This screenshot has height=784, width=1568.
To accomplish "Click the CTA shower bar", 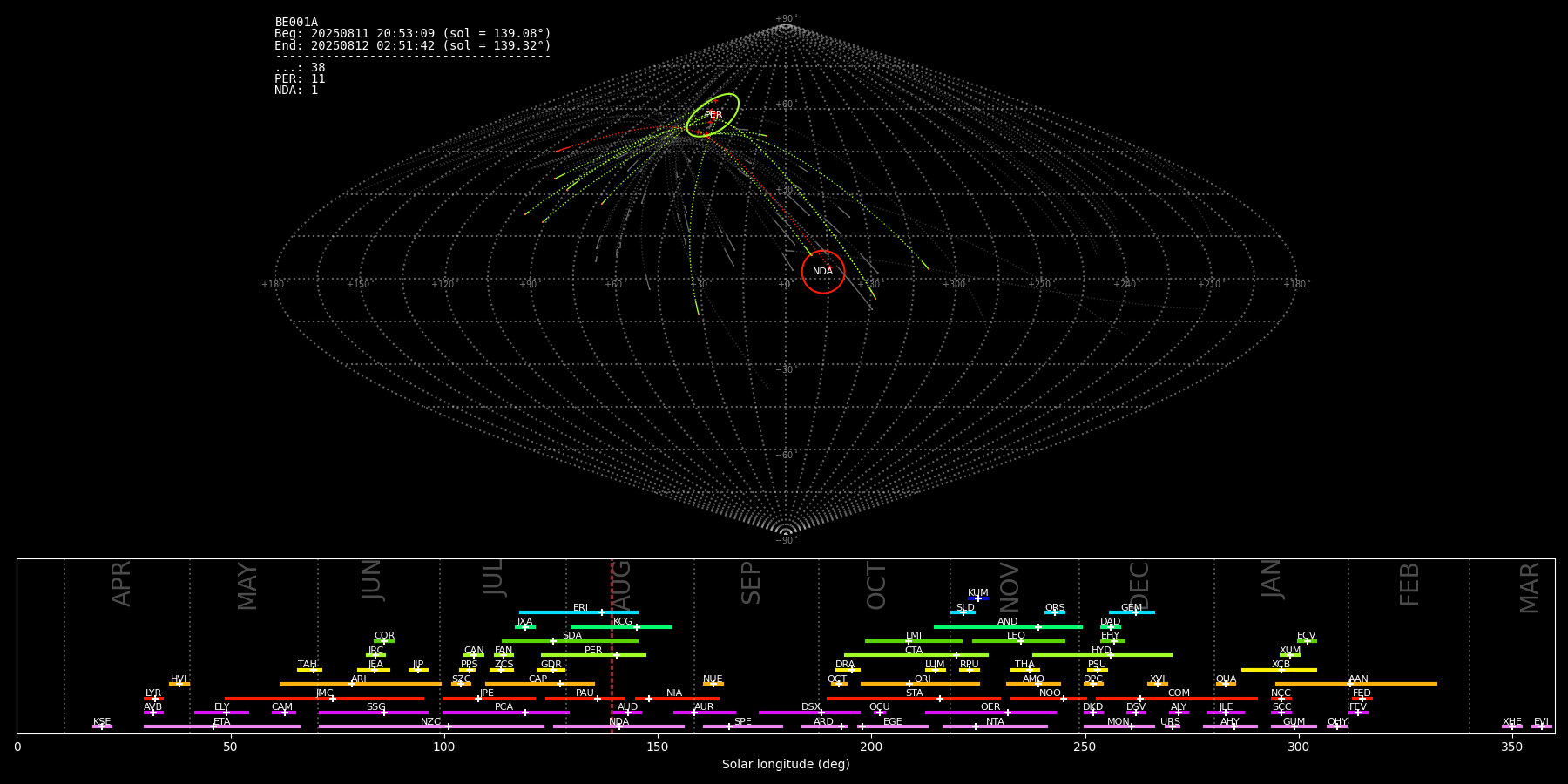I will 916,655.
